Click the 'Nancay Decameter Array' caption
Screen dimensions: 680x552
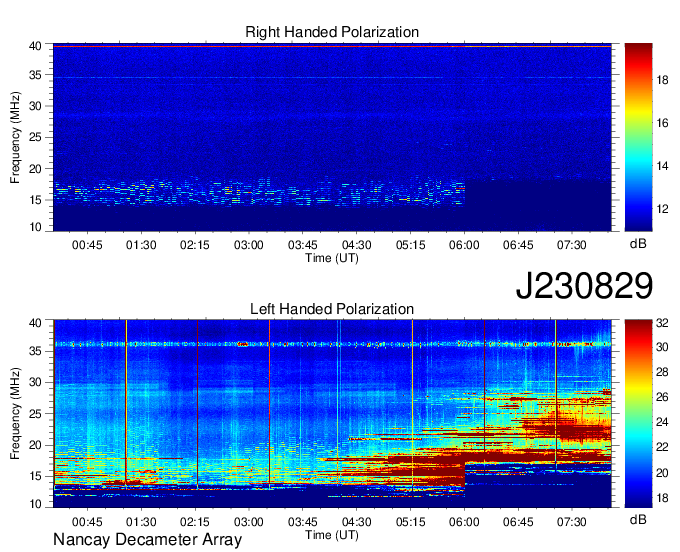(x=147, y=540)
